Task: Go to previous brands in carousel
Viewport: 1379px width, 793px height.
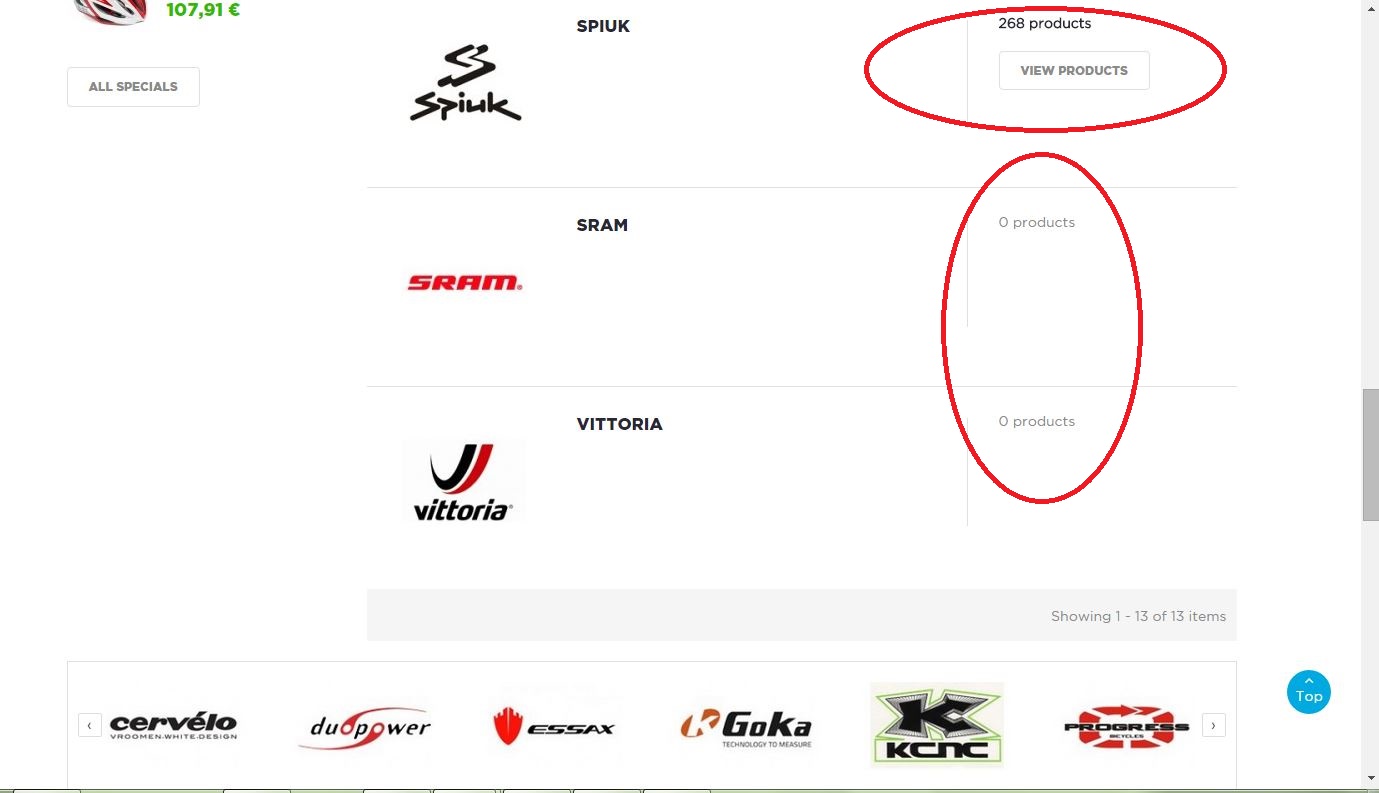Action: pos(90,725)
